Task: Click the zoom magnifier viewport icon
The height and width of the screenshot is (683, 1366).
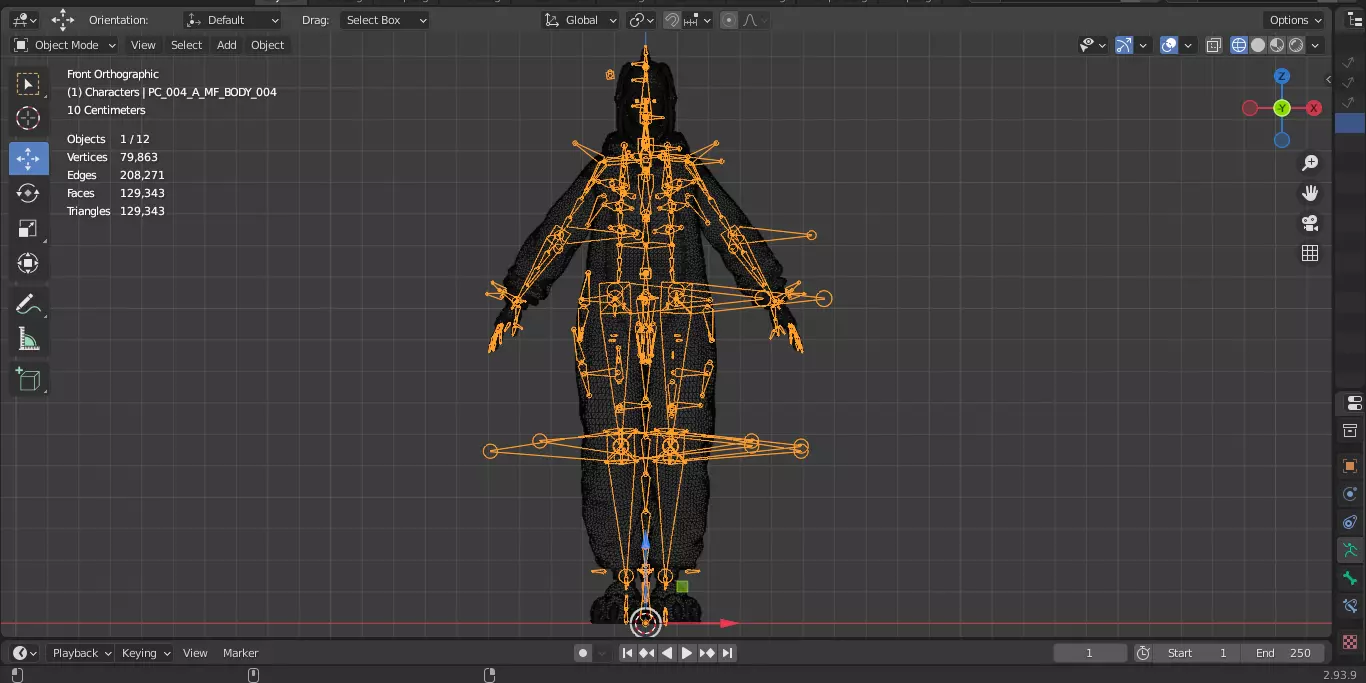Action: click(1310, 163)
